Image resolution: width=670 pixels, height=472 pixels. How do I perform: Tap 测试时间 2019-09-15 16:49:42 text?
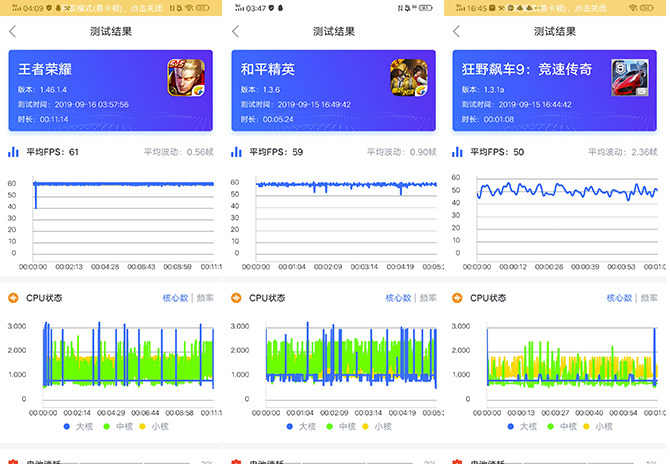[x=296, y=105]
